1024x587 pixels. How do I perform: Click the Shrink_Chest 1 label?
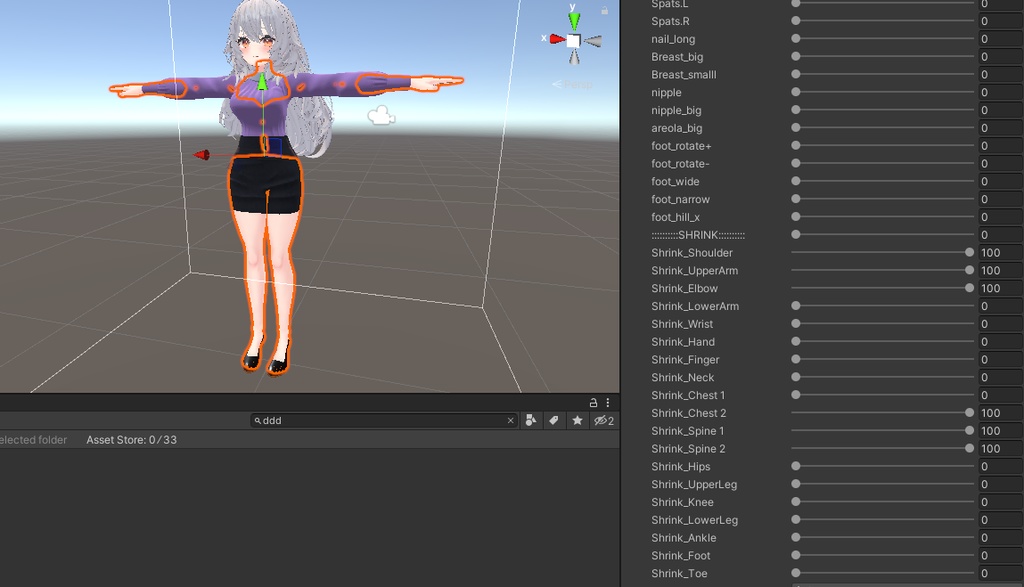pos(688,395)
